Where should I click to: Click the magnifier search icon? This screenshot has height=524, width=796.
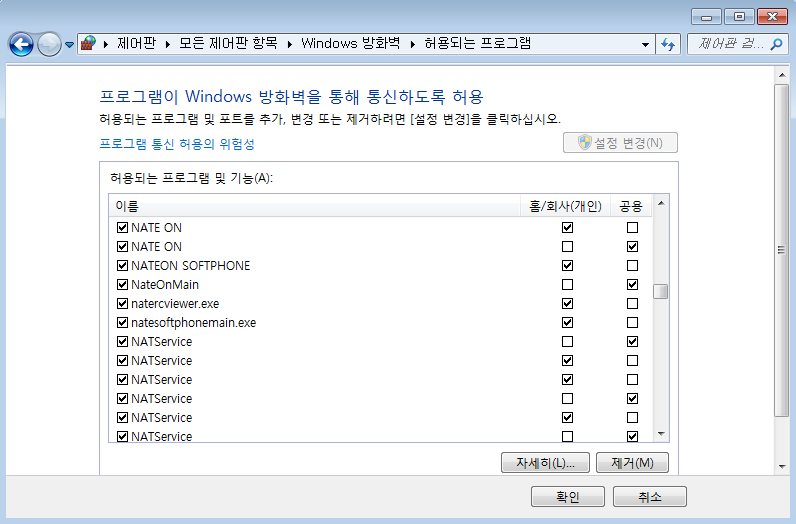[x=776, y=44]
